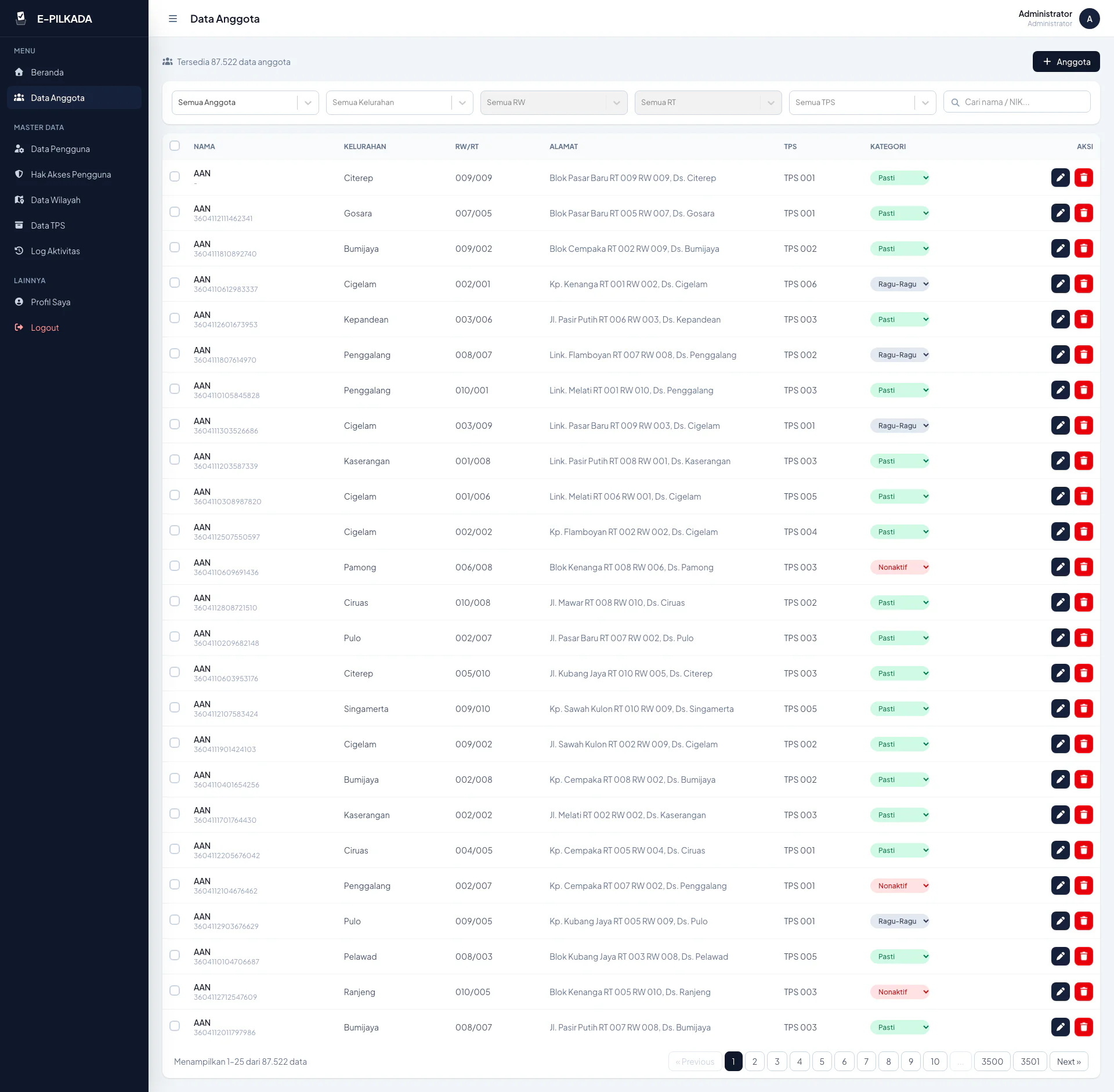This screenshot has width=1114, height=1092.
Task: Delete the Gosara 007/005 member row
Action: coord(1083,213)
